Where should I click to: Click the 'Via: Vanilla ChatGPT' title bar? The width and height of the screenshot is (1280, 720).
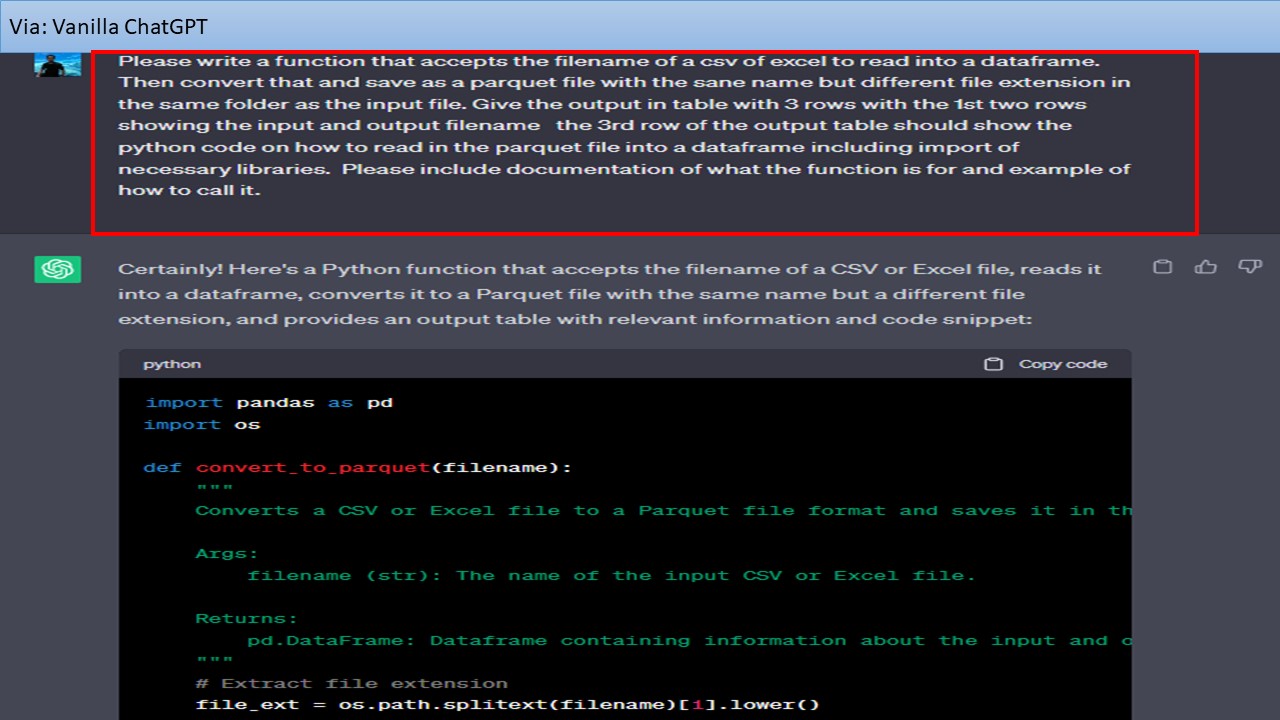click(640, 26)
